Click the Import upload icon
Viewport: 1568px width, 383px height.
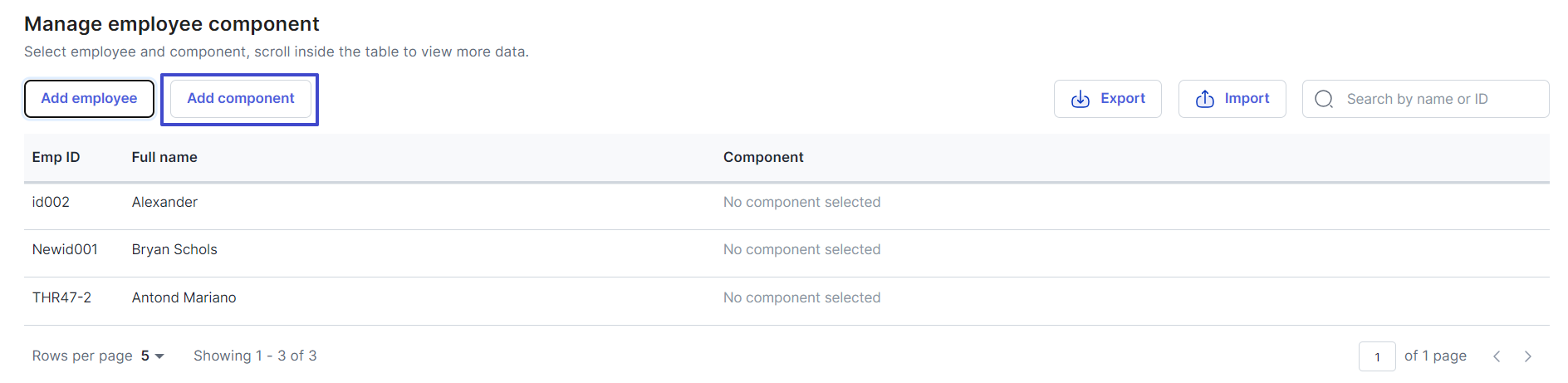(1204, 99)
